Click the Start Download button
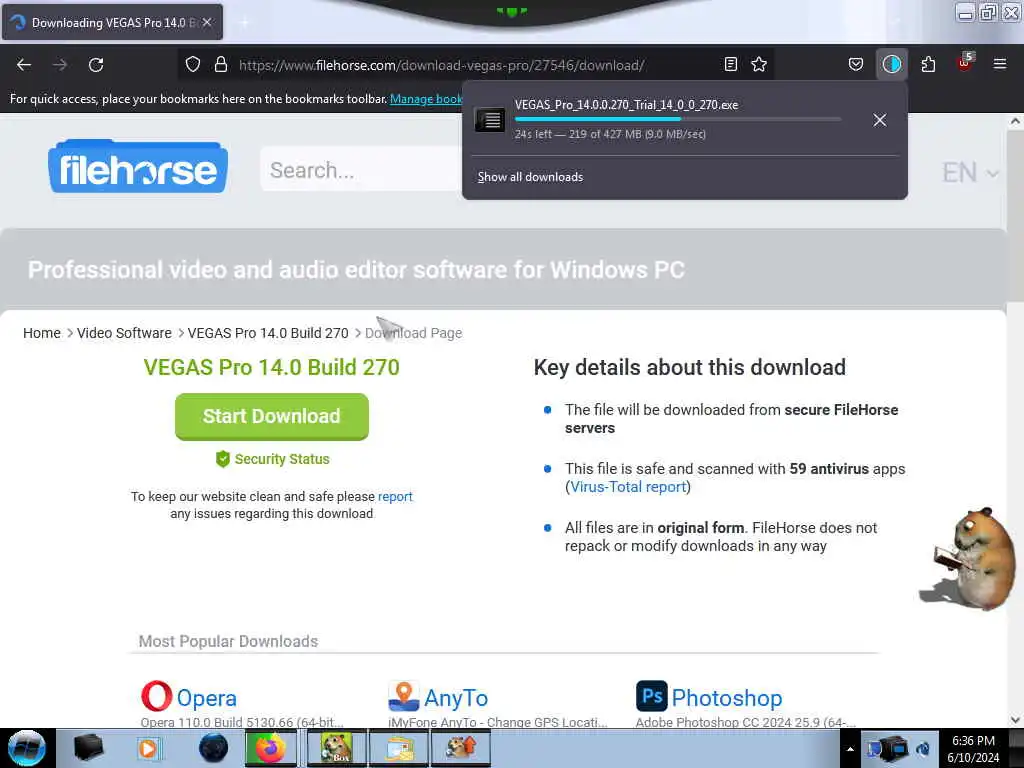The height and width of the screenshot is (768, 1024). tap(272, 416)
